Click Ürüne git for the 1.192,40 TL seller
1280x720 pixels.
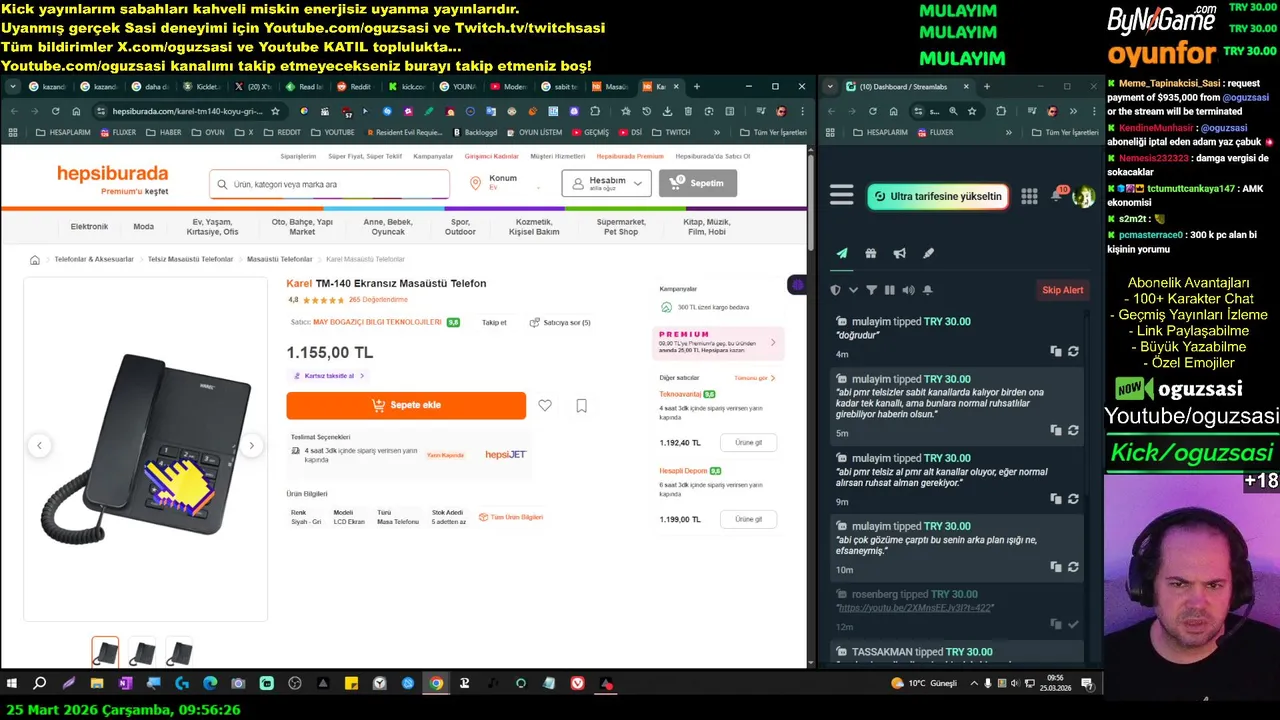pyautogui.click(x=748, y=442)
